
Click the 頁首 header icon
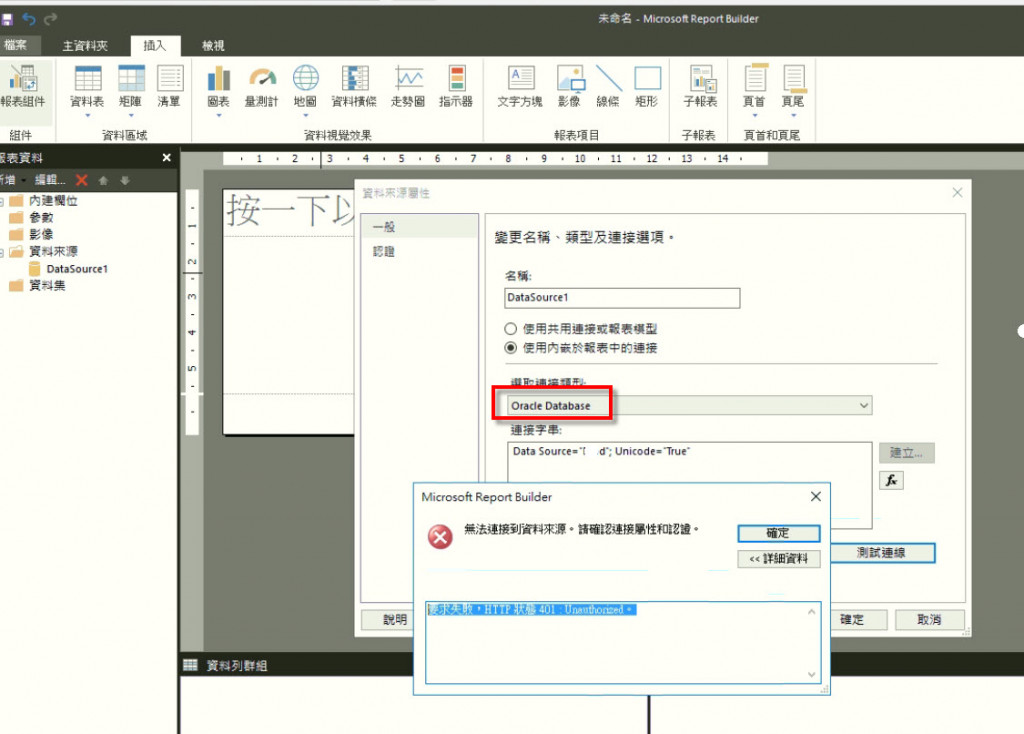pos(756,78)
